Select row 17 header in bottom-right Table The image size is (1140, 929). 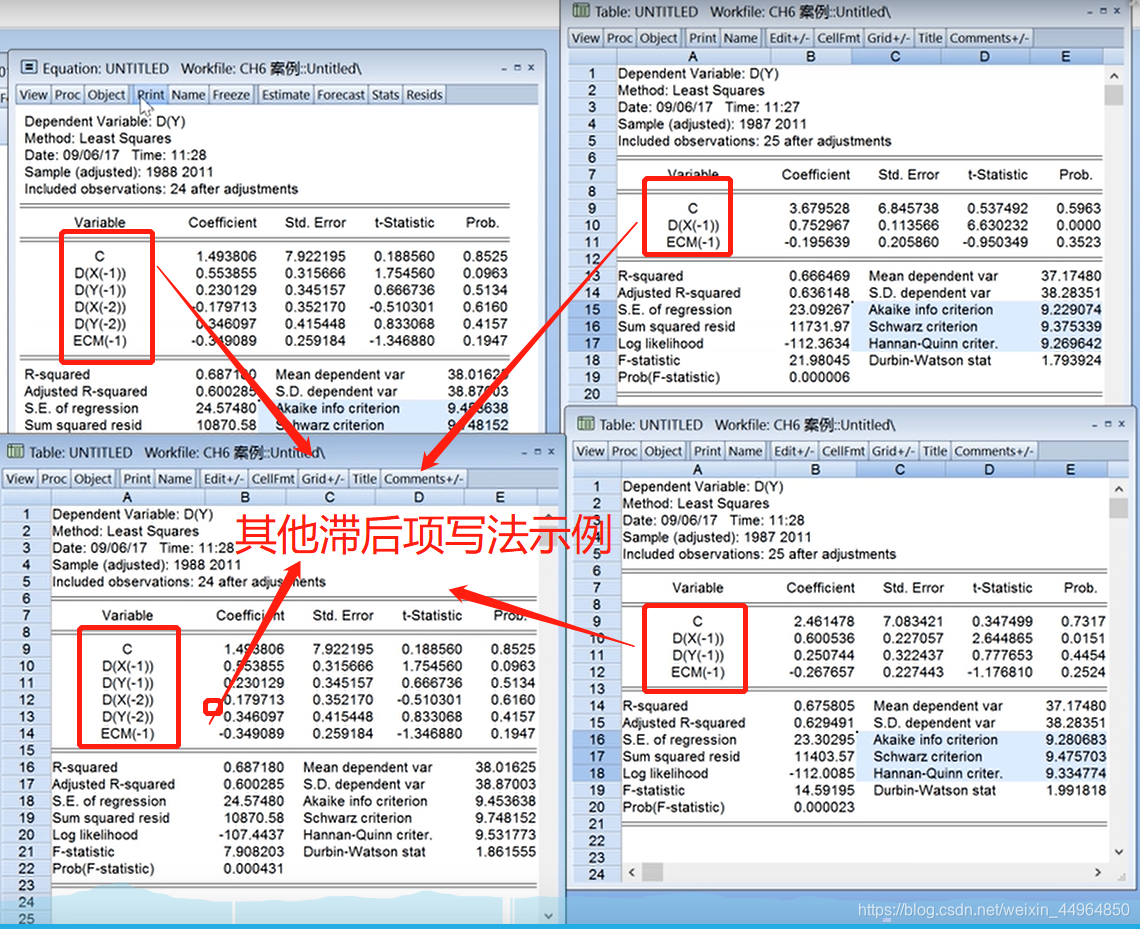(x=597, y=756)
